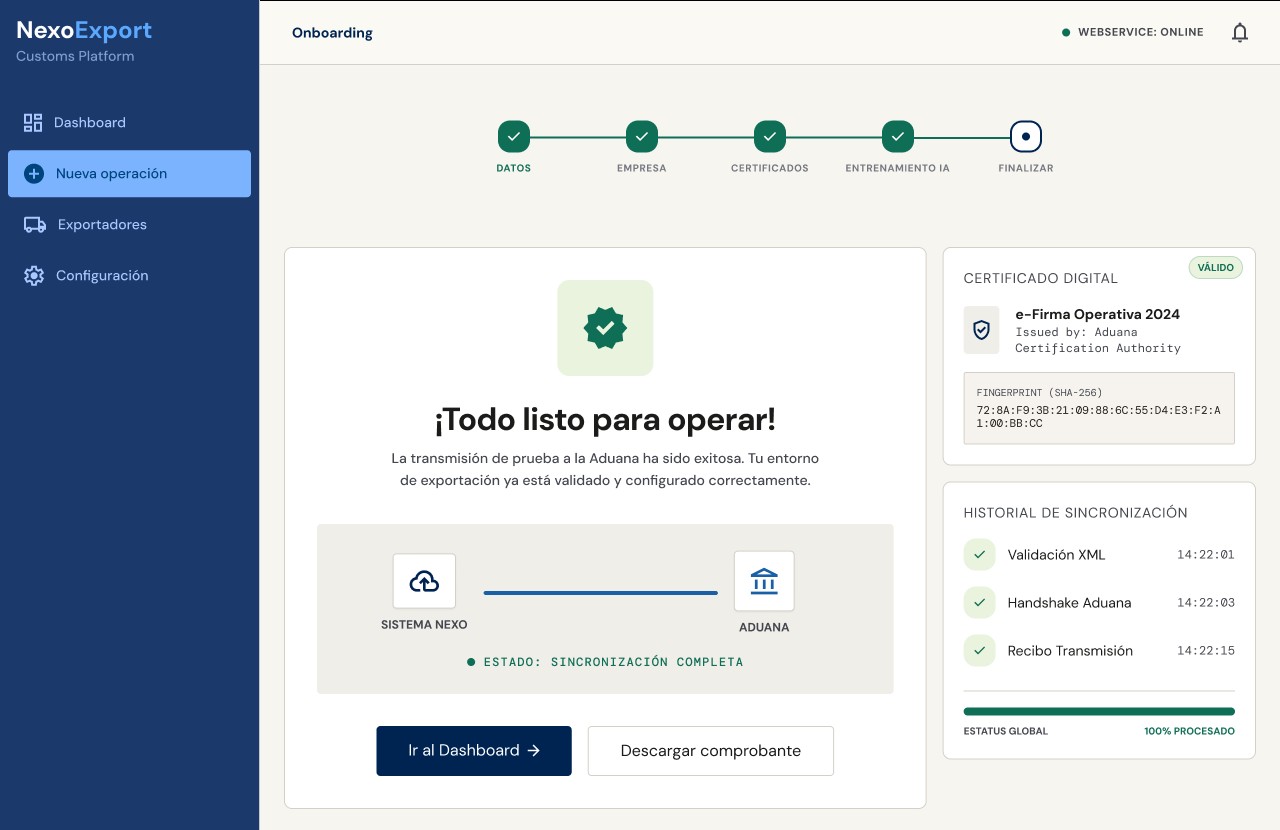Click the shield icon beside e-Firma Operativa
The width and height of the screenshot is (1280, 830).
(982, 330)
